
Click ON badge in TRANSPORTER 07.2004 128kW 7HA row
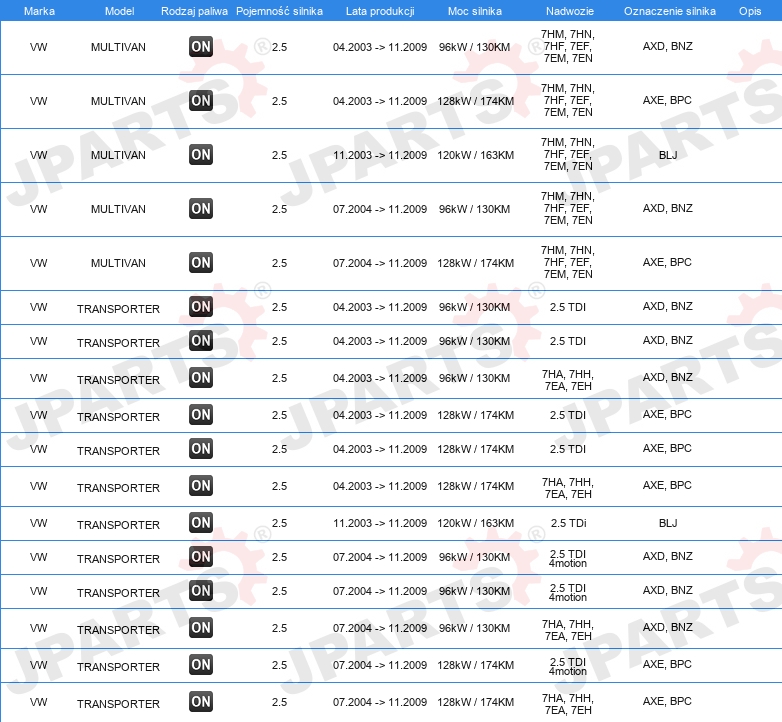tap(201, 702)
